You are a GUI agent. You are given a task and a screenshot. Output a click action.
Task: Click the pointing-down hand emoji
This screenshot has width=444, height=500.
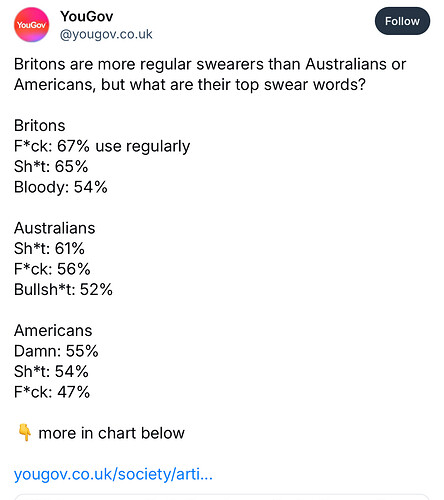click(x=25, y=432)
